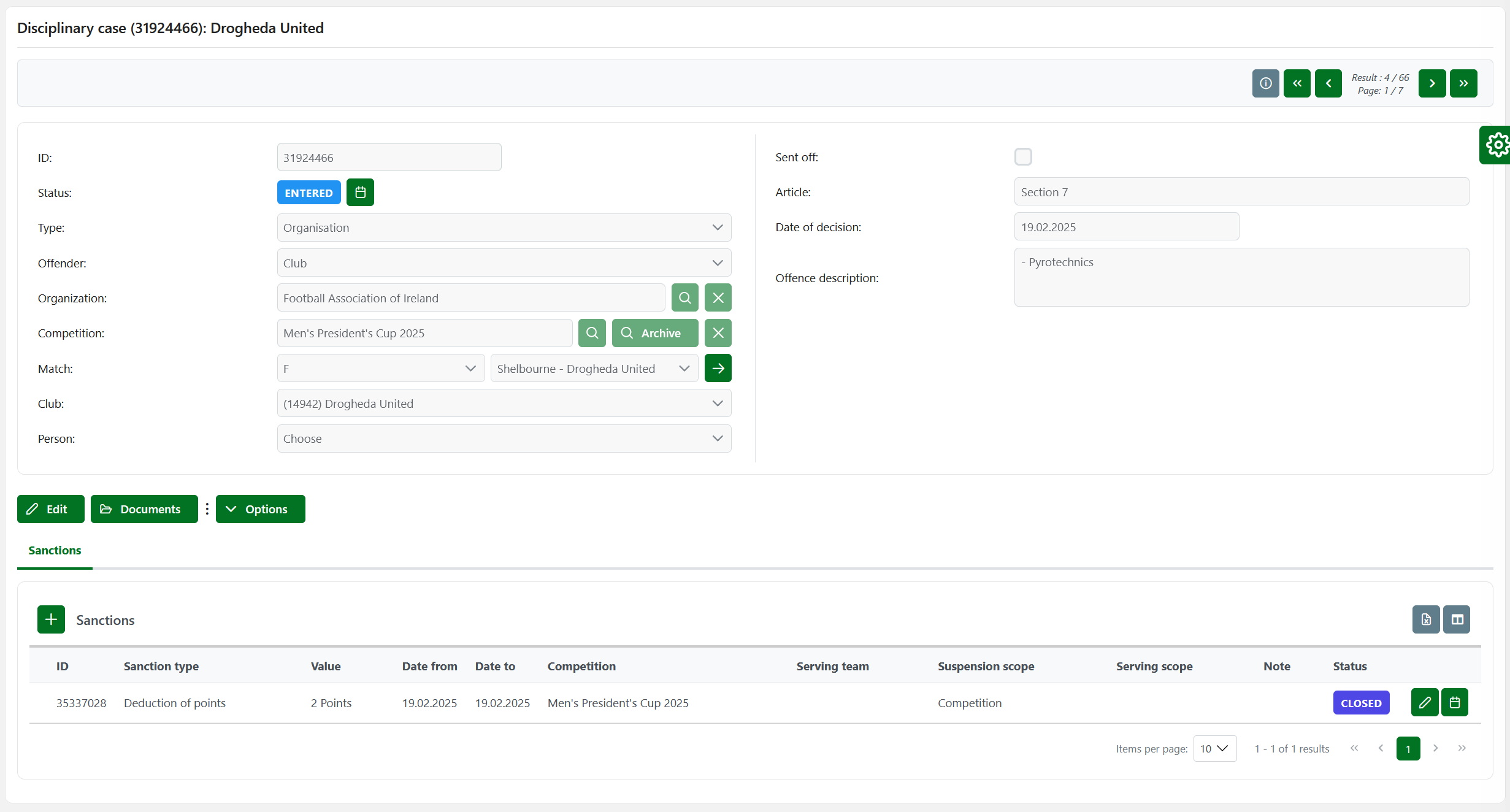Go to next result arrow
1510x812 pixels.
click(x=1431, y=83)
